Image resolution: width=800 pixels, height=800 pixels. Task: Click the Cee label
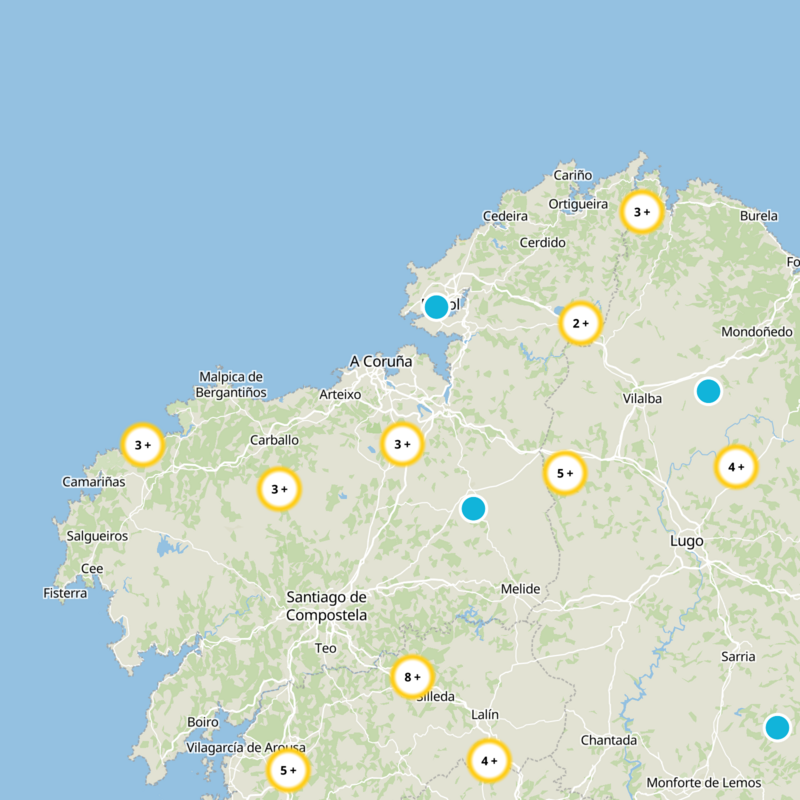point(92,568)
